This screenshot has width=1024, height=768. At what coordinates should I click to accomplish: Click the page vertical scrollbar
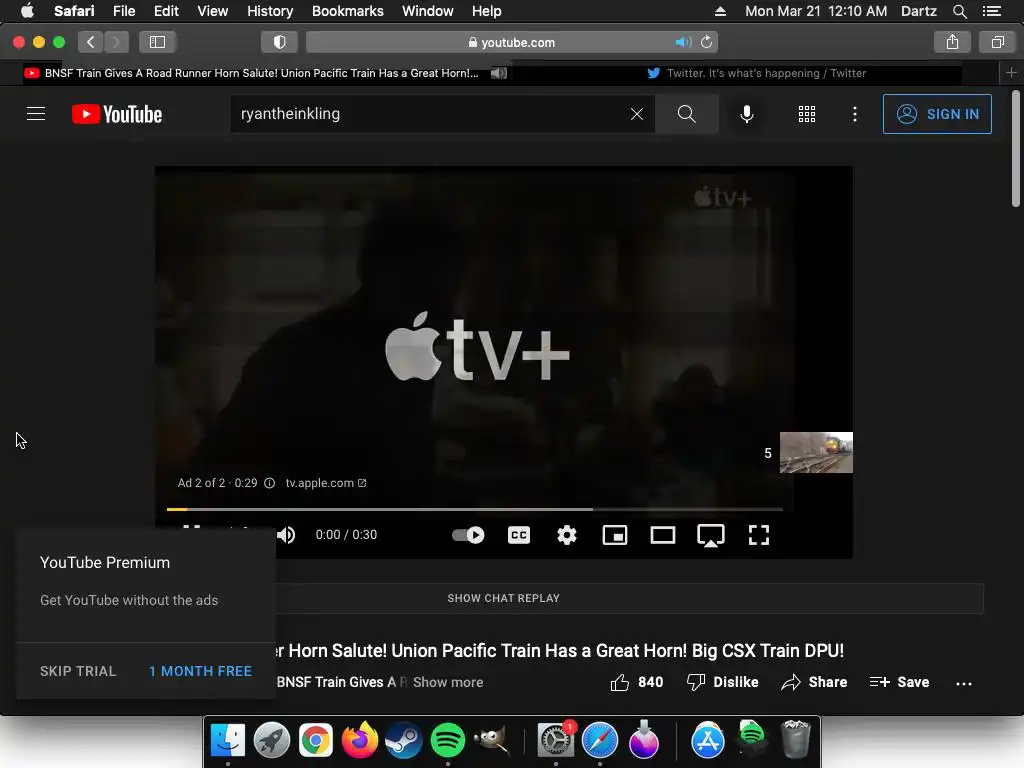pos(1016,149)
